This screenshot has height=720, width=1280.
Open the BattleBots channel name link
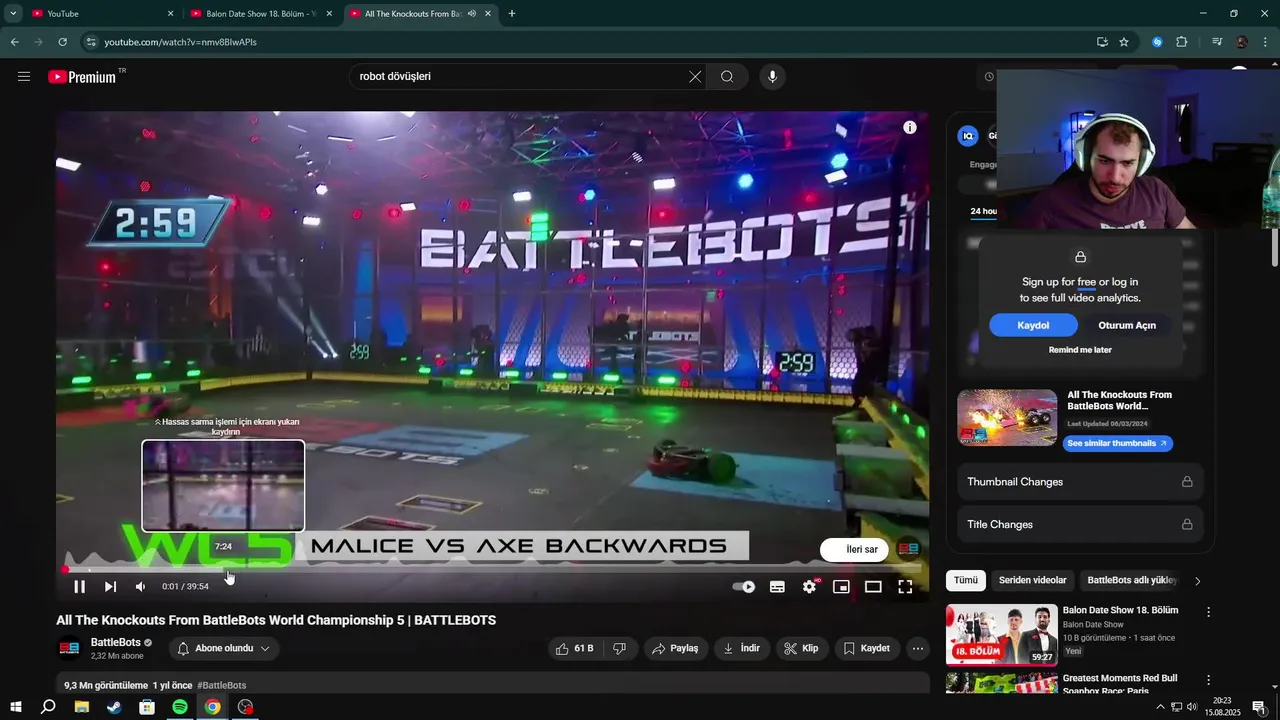point(116,642)
